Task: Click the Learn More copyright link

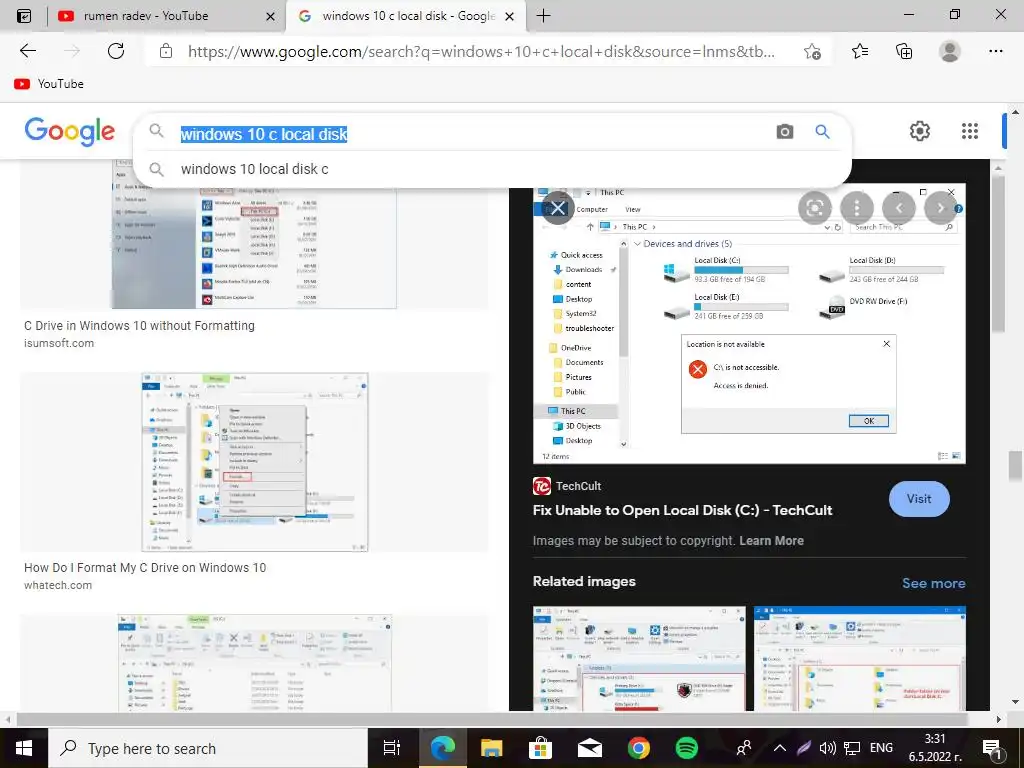Action: (x=771, y=541)
